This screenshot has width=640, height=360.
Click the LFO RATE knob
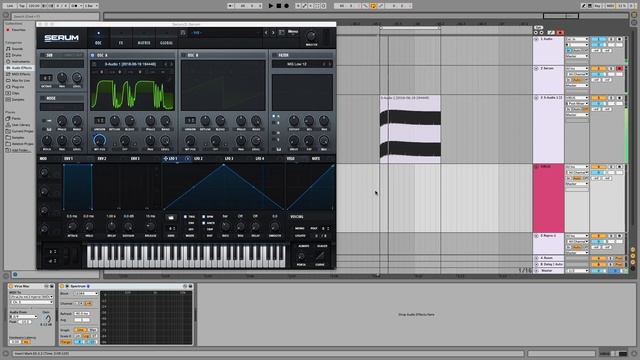(225, 227)
